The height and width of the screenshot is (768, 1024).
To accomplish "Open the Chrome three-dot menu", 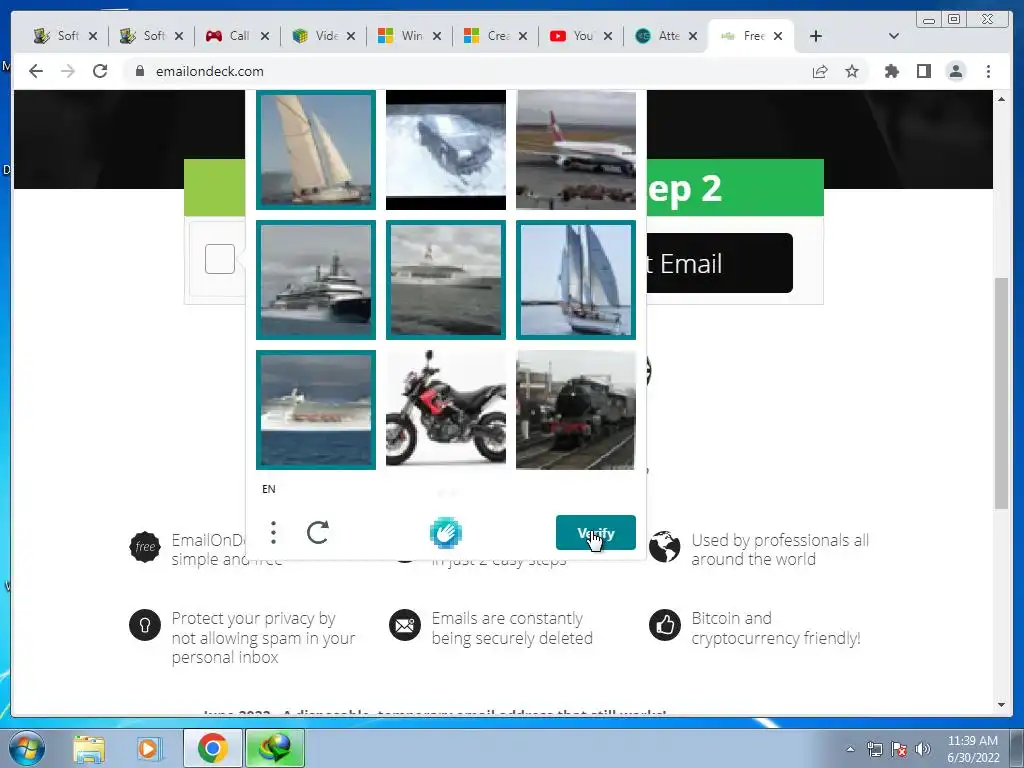I will [989, 71].
